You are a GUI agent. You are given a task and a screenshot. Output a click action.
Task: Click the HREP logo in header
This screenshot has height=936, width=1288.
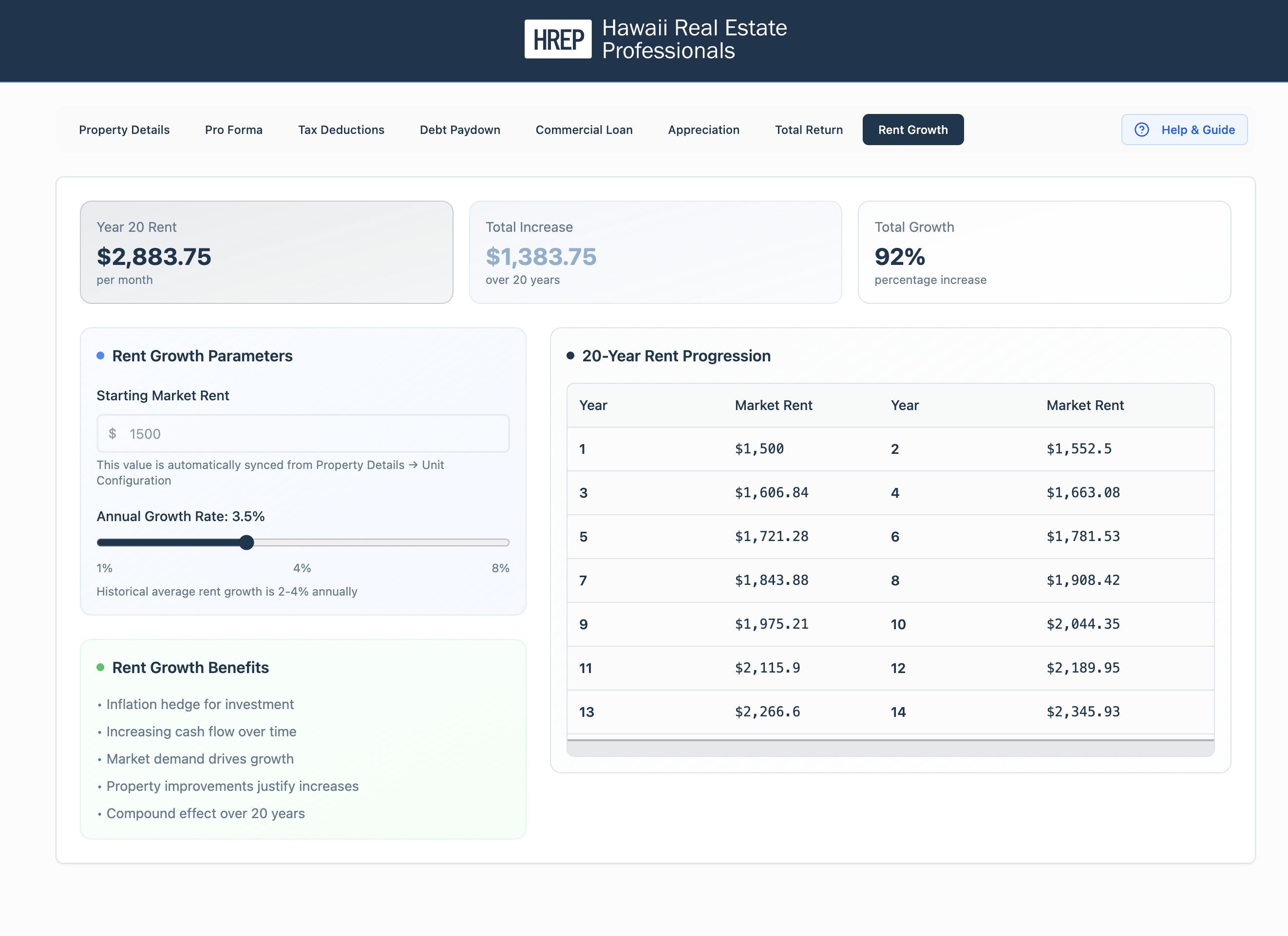558,39
